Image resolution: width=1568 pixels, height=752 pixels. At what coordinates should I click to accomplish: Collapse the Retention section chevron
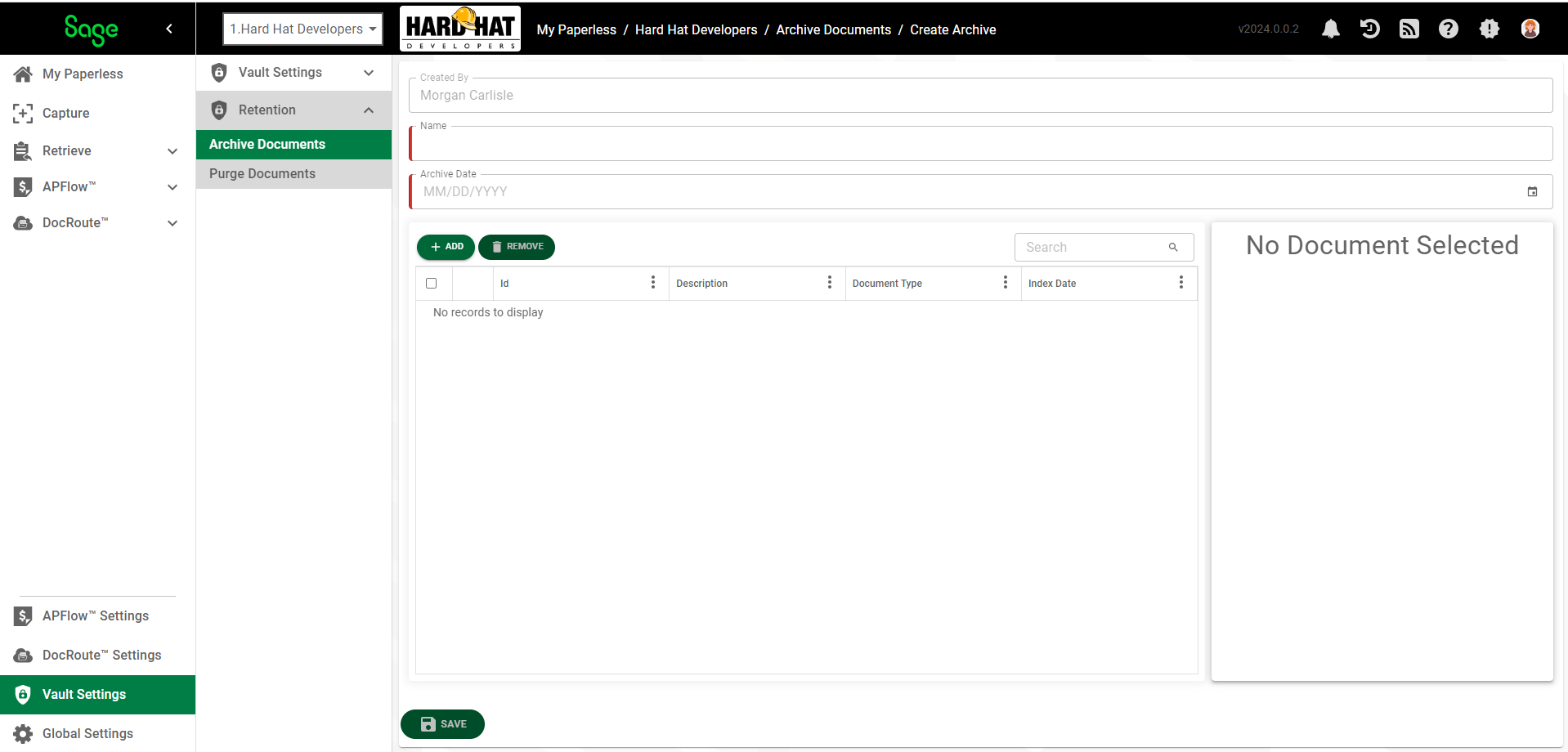coord(369,110)
